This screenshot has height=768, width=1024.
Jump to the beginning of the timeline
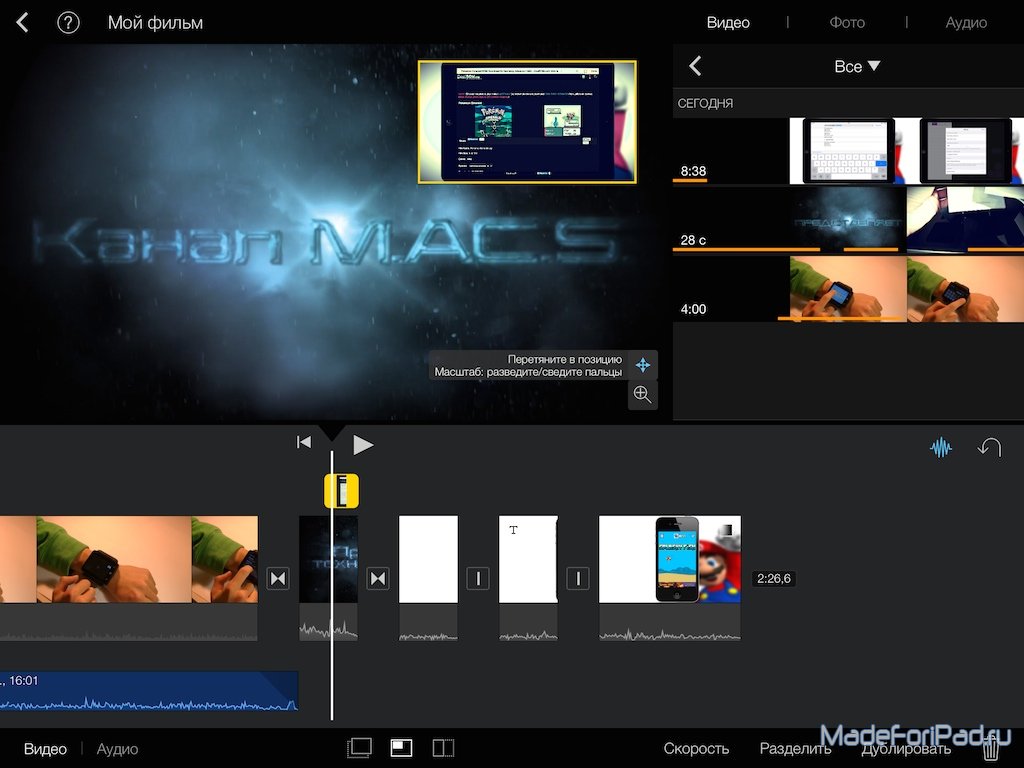[x=304, y=443]
